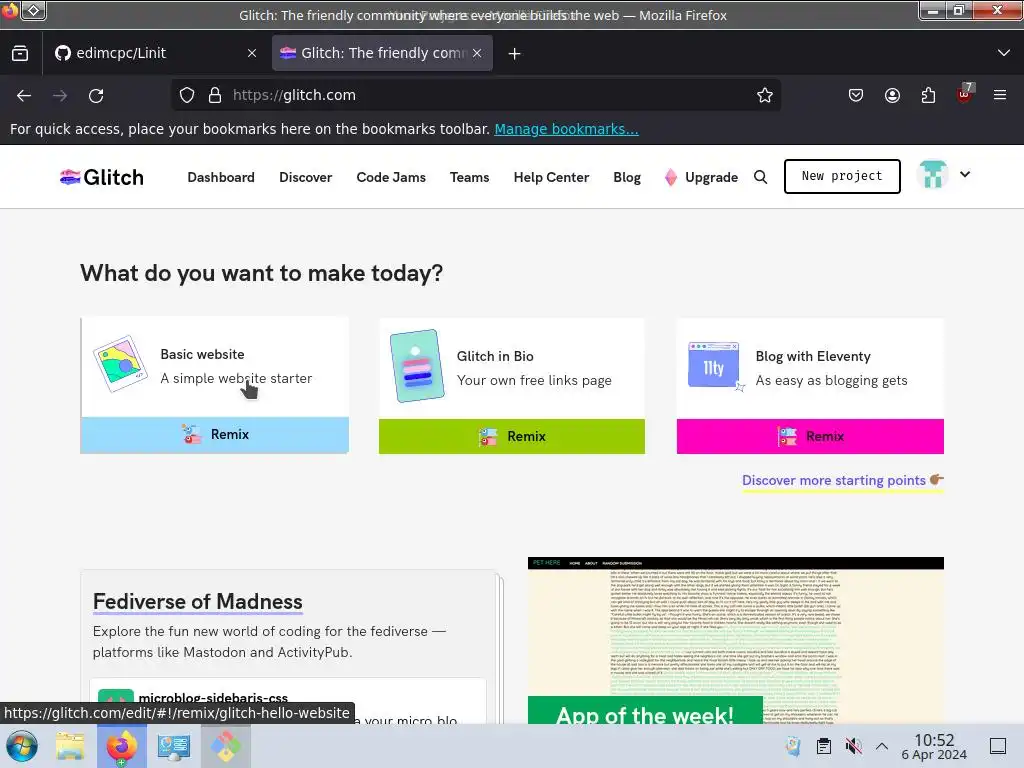Screen dimensions: 1024x768
Task: Open the Glitch site search magnifier
Action: pos(760,177)
